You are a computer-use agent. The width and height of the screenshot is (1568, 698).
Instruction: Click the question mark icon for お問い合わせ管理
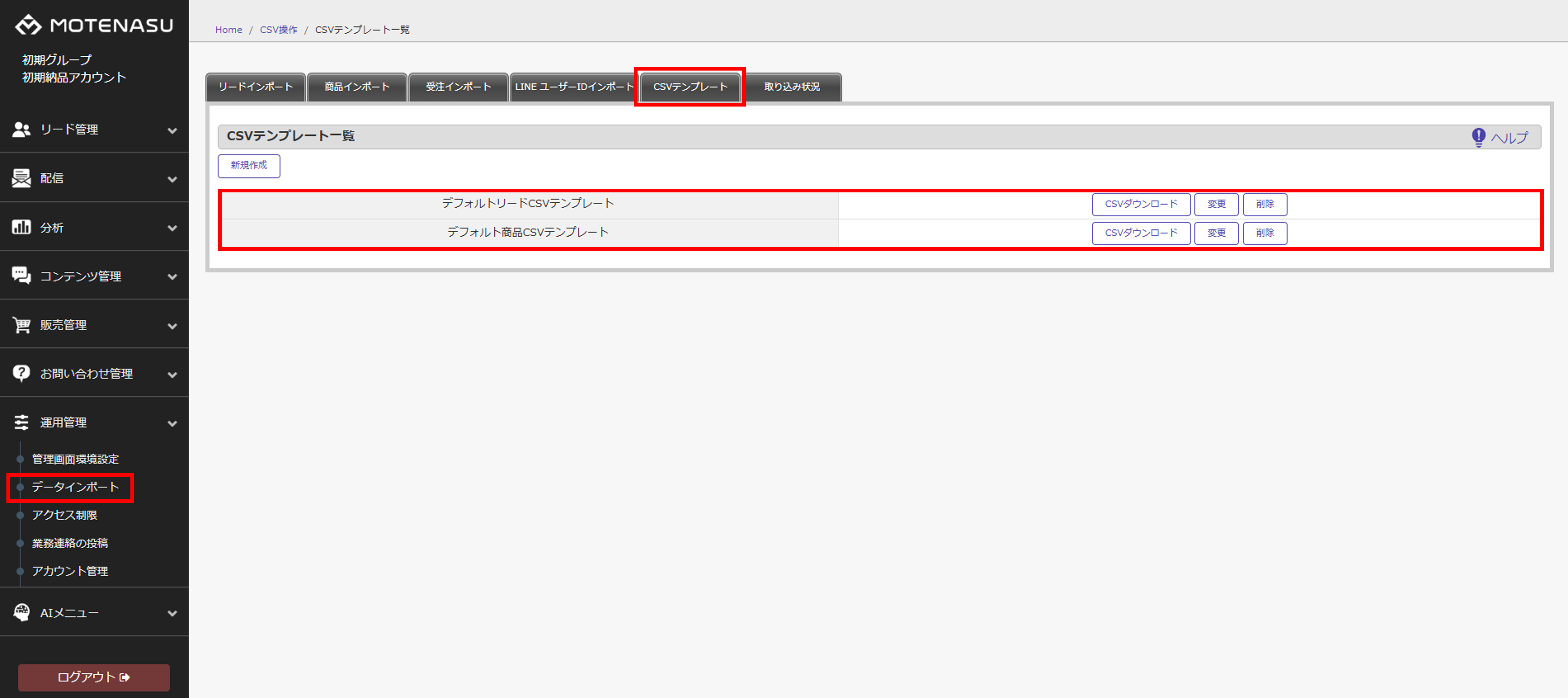[21, 373]
